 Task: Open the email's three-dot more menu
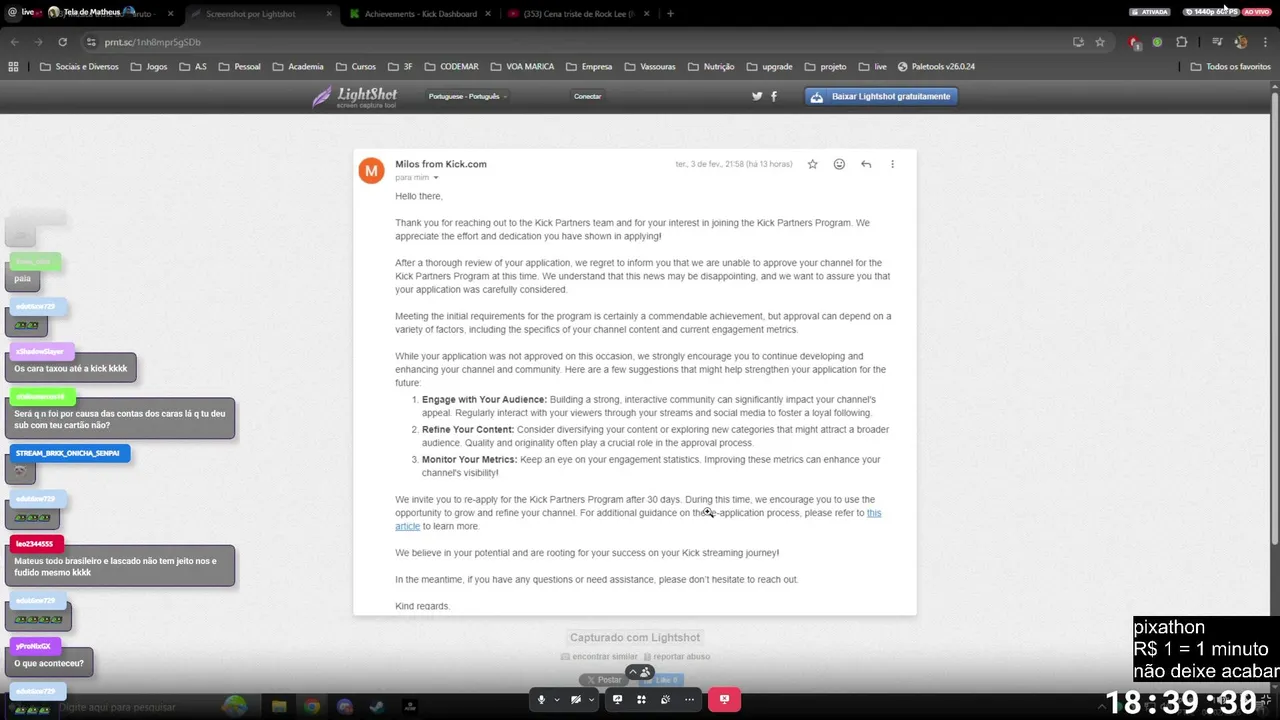(893, 164)
